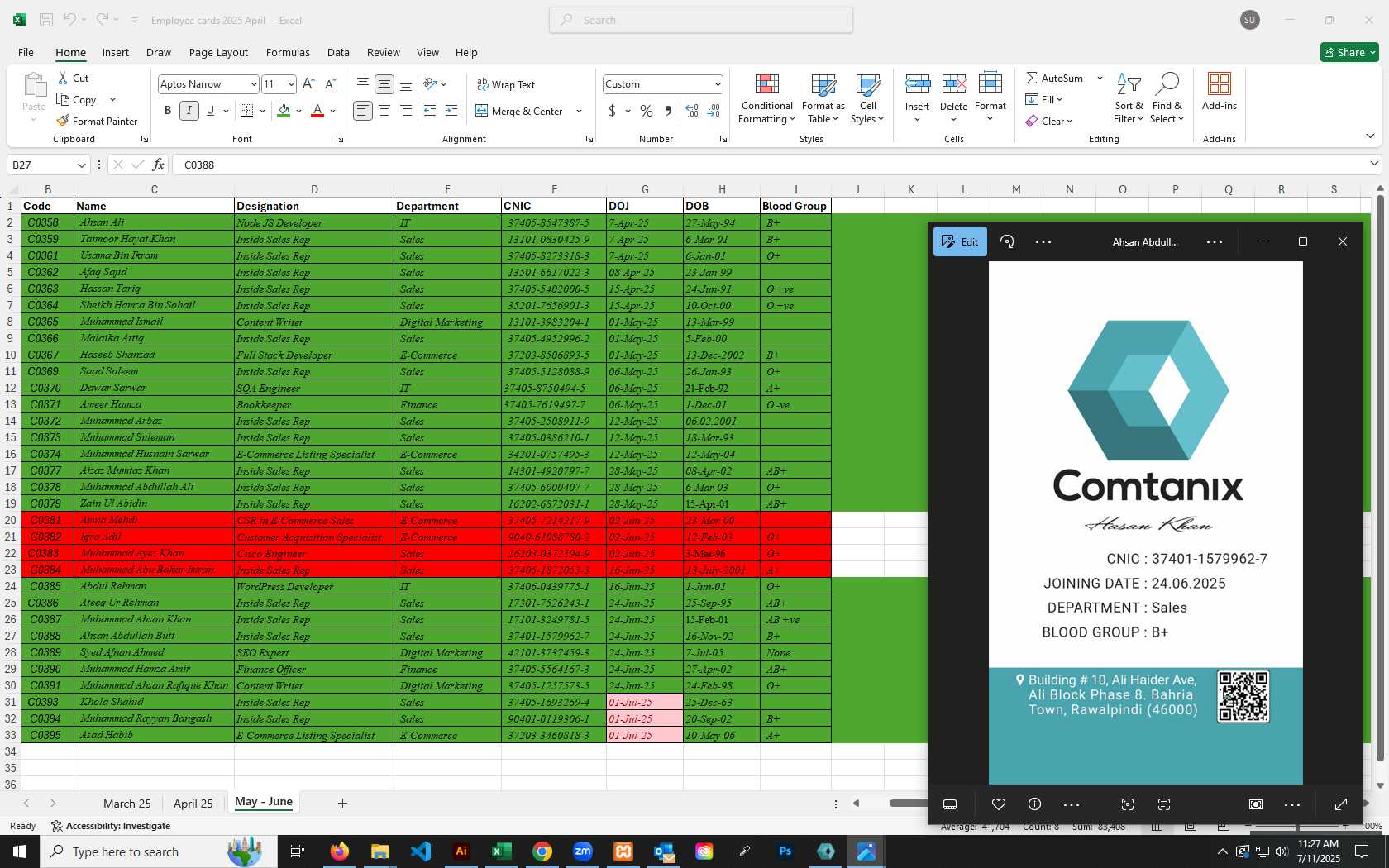Open Font name dropdown Aptos Narrow
Image resolution: width=1389 pixels, height=868 pixels.
click(253, 84)
